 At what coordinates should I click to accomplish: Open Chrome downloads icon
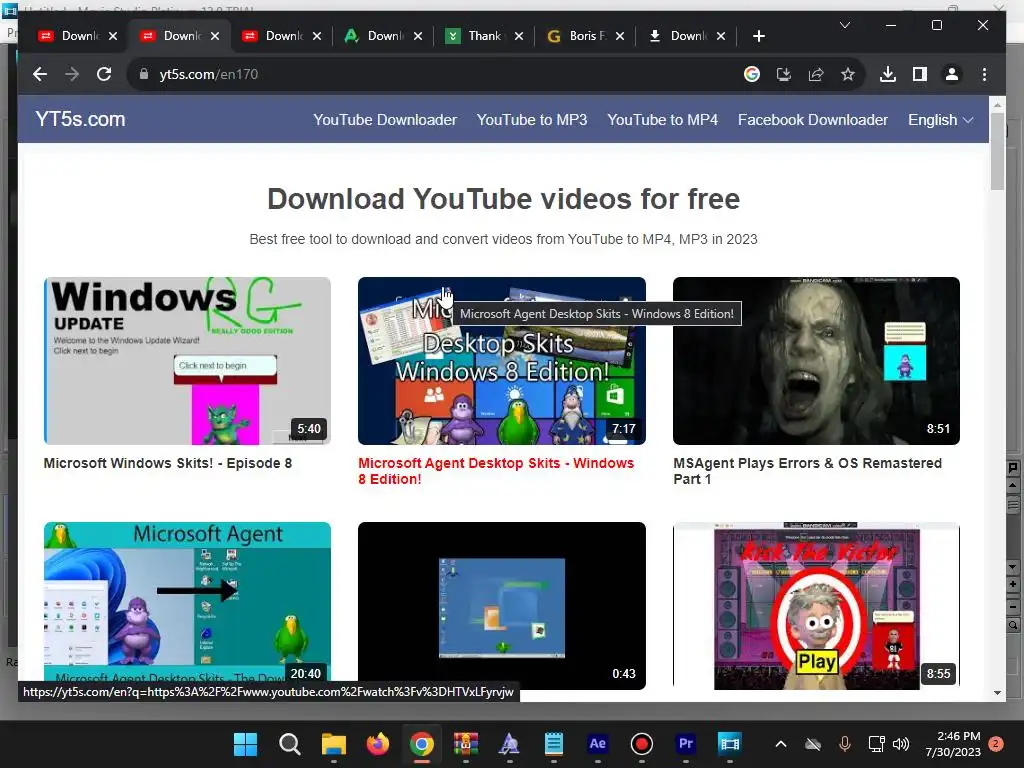click(x=888, y=74)
